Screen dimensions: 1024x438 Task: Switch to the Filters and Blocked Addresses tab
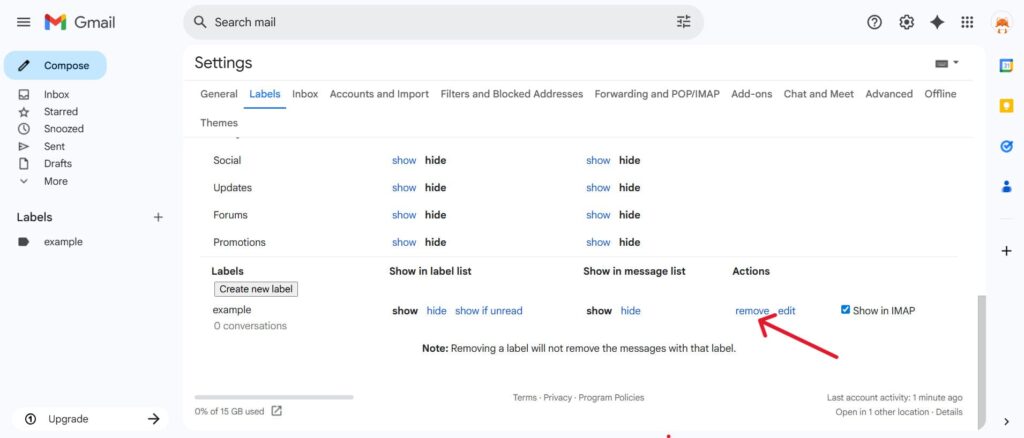point(511,94)
